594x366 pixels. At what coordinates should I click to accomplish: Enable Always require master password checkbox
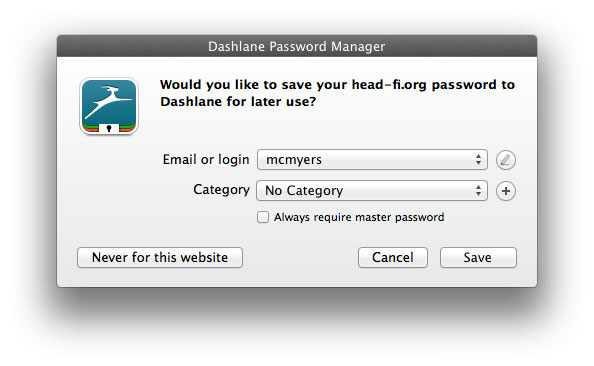click(x=263, y=217)
